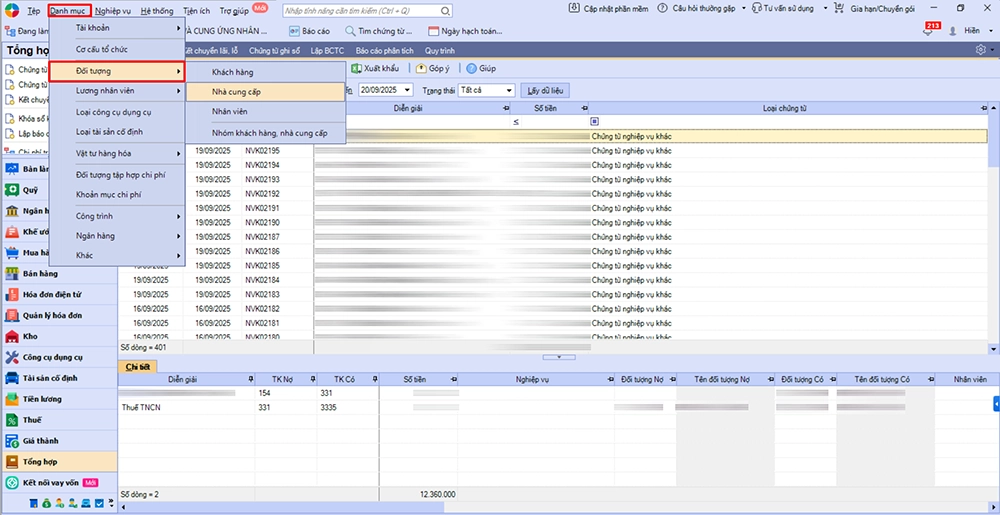Screen dimensions: 1000x515
Task: Click the settings gear icon
Action: (x=979, y=50)
